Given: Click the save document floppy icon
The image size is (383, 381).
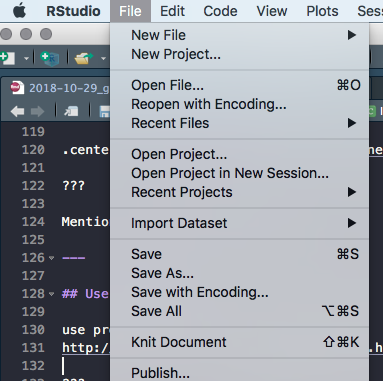Looking at the screenshot, I should tap(105, 111).
